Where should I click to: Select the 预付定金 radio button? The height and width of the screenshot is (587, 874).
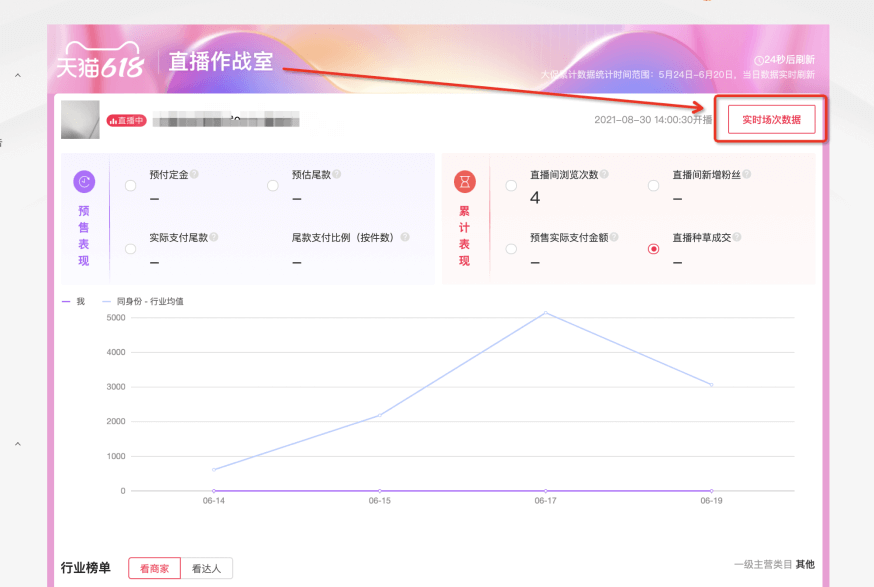point(130,186)
